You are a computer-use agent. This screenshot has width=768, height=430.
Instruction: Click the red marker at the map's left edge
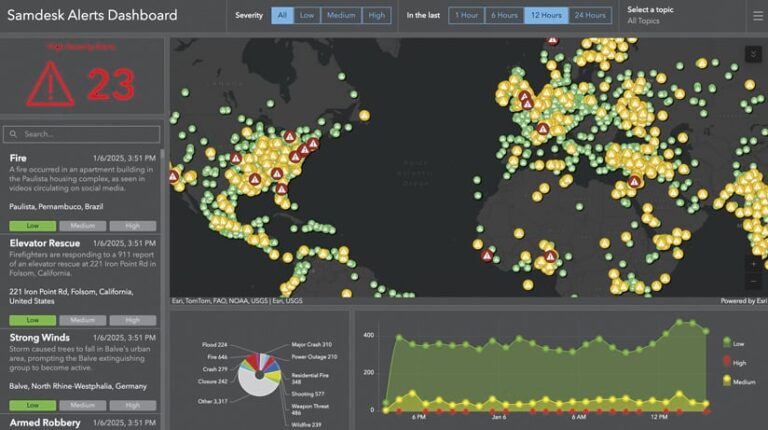[173, 176]
